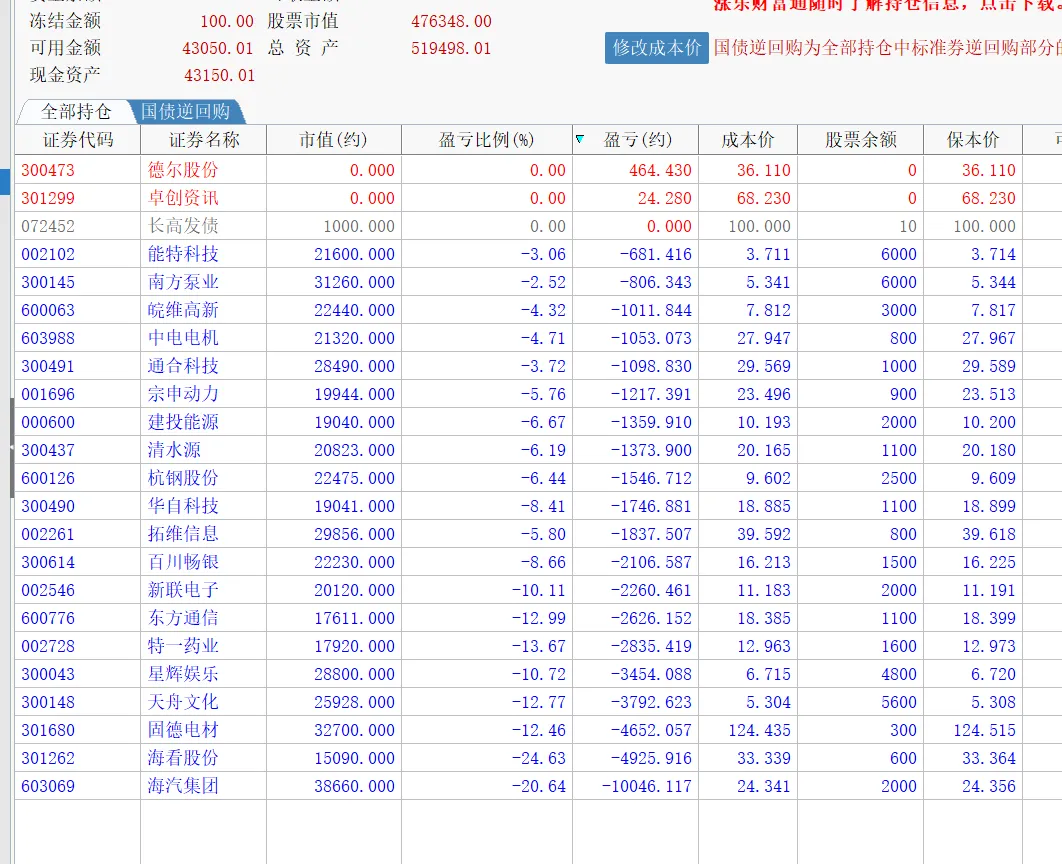
Task: Sort by 市值(约) column header
Action: point(334,139)
